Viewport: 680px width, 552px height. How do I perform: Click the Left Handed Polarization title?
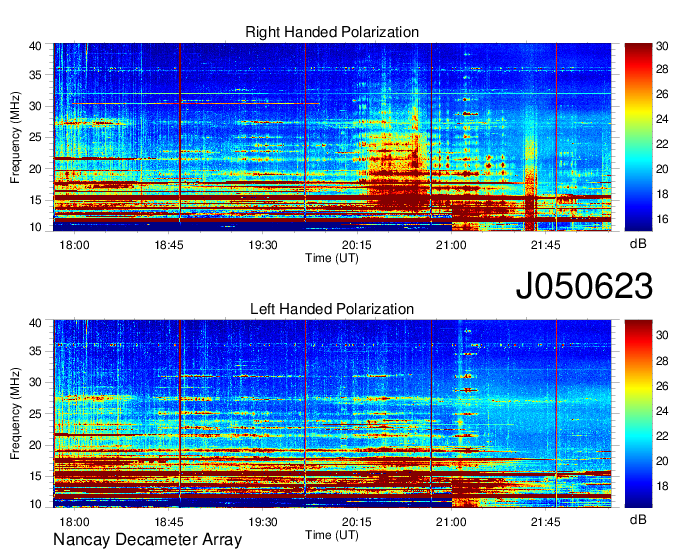point(332,309)
